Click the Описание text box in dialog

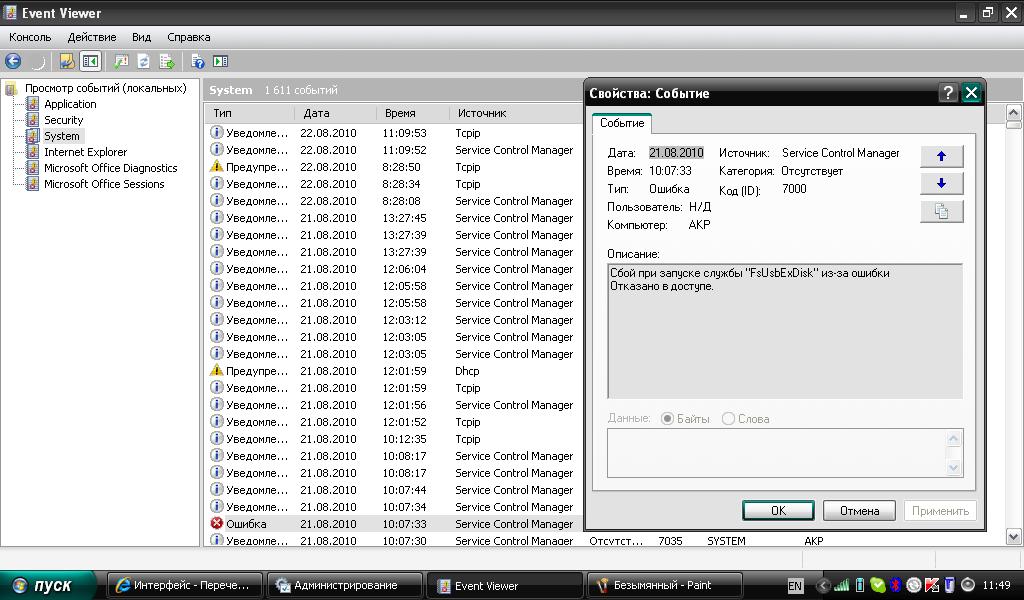[784, 331]
